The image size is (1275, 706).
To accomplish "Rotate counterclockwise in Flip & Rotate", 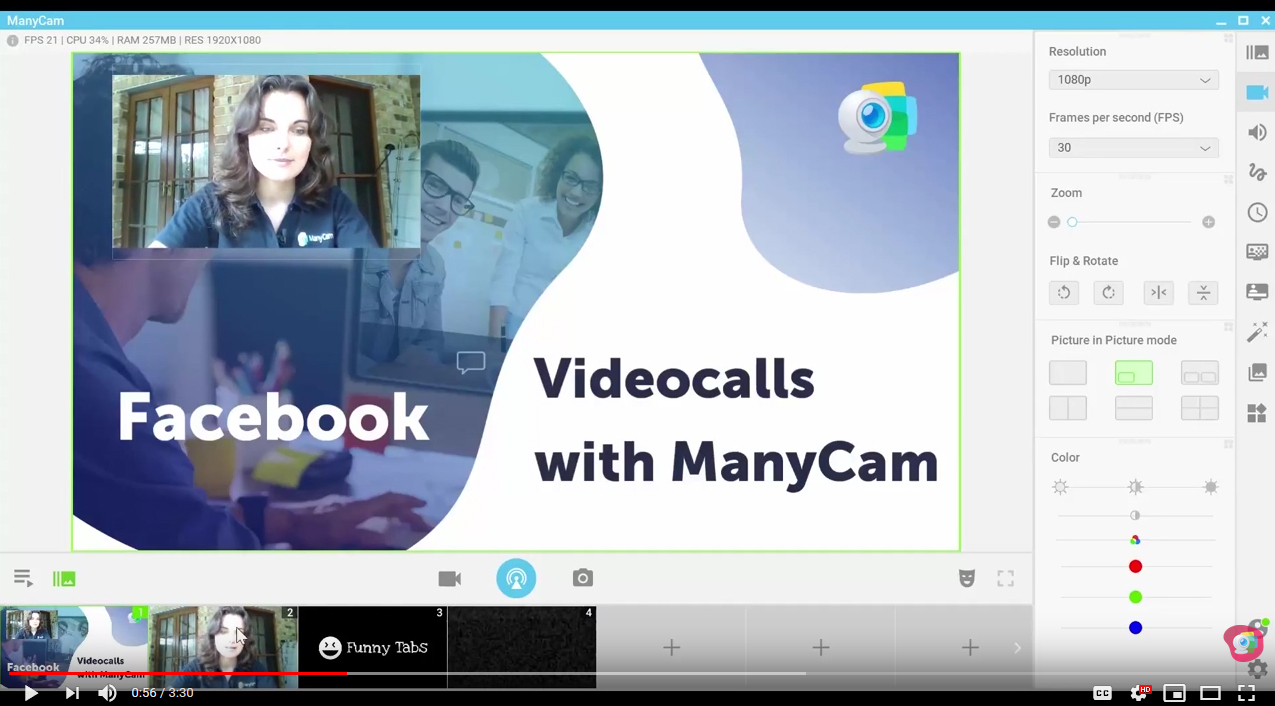I will 1064,292.
